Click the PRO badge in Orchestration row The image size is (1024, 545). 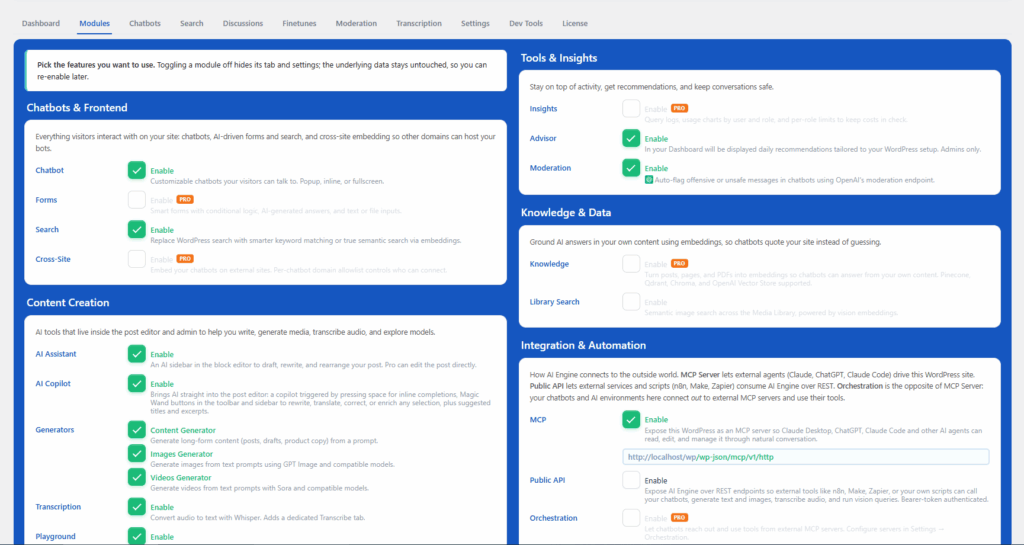679,518
